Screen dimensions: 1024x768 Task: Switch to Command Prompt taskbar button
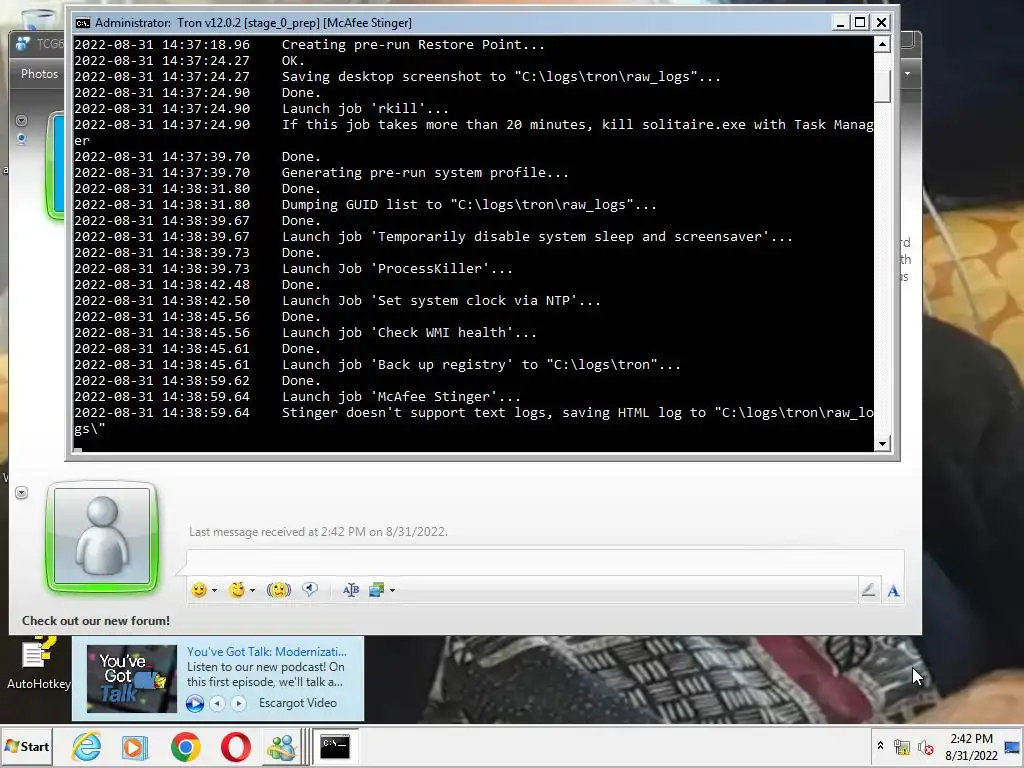coord(335,746)
